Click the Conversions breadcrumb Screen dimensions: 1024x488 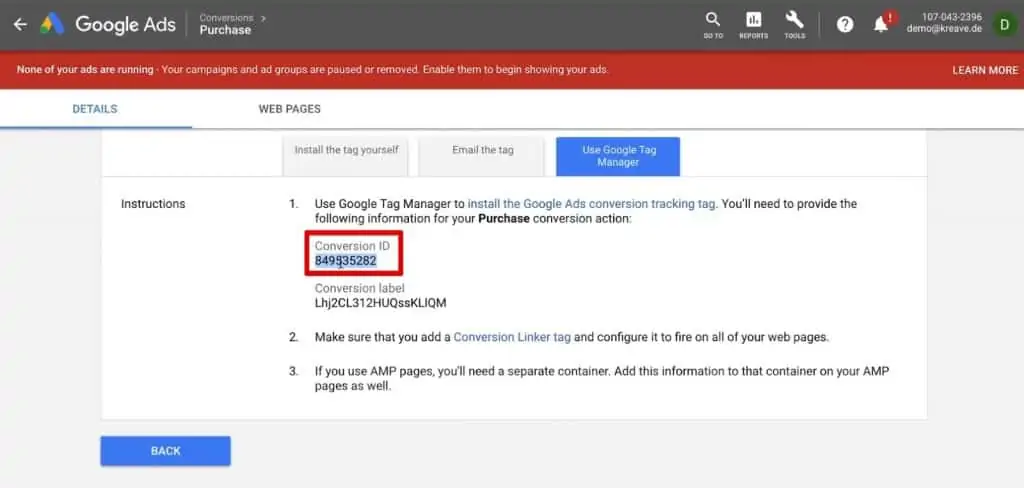tap(226, 18)
